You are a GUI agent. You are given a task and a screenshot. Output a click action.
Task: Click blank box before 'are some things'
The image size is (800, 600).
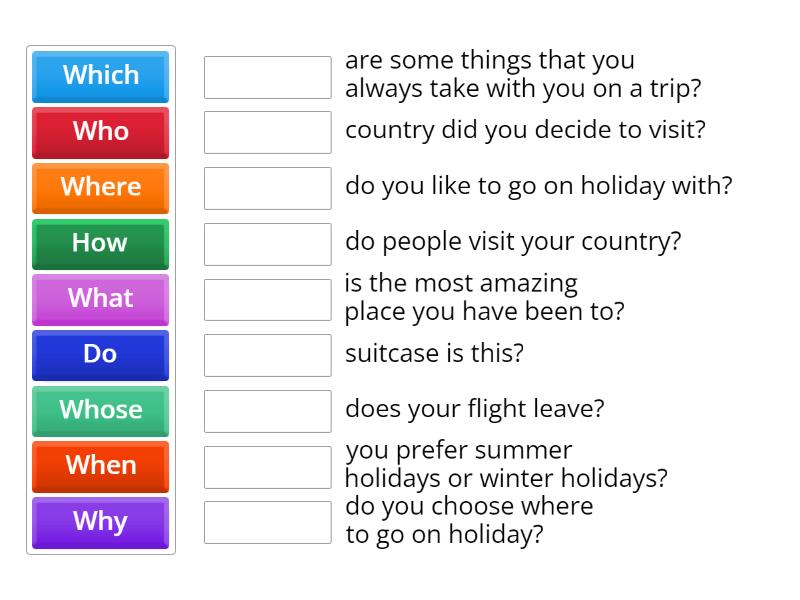click(268, 78)
